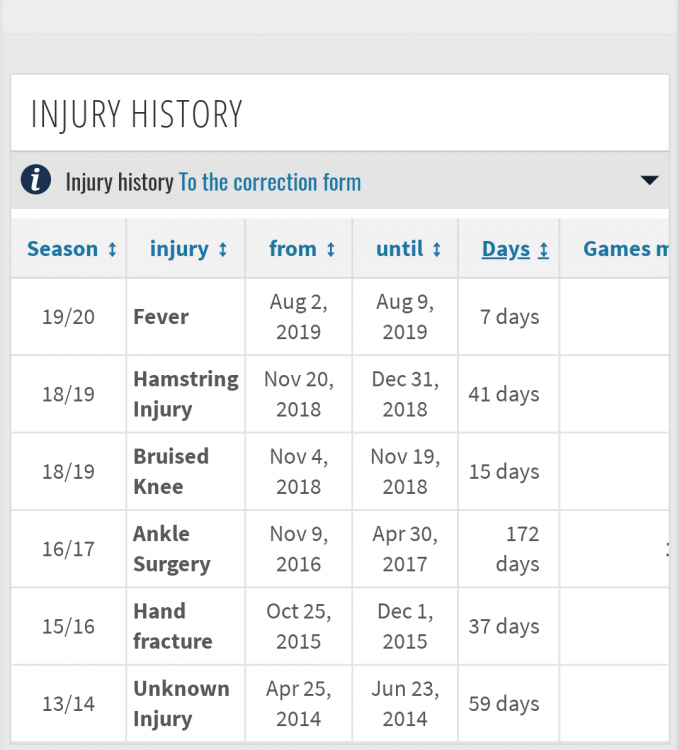Select the Ankle Surgery row
680x750 pixels.
pyautogui.click(x=340, y=549)
